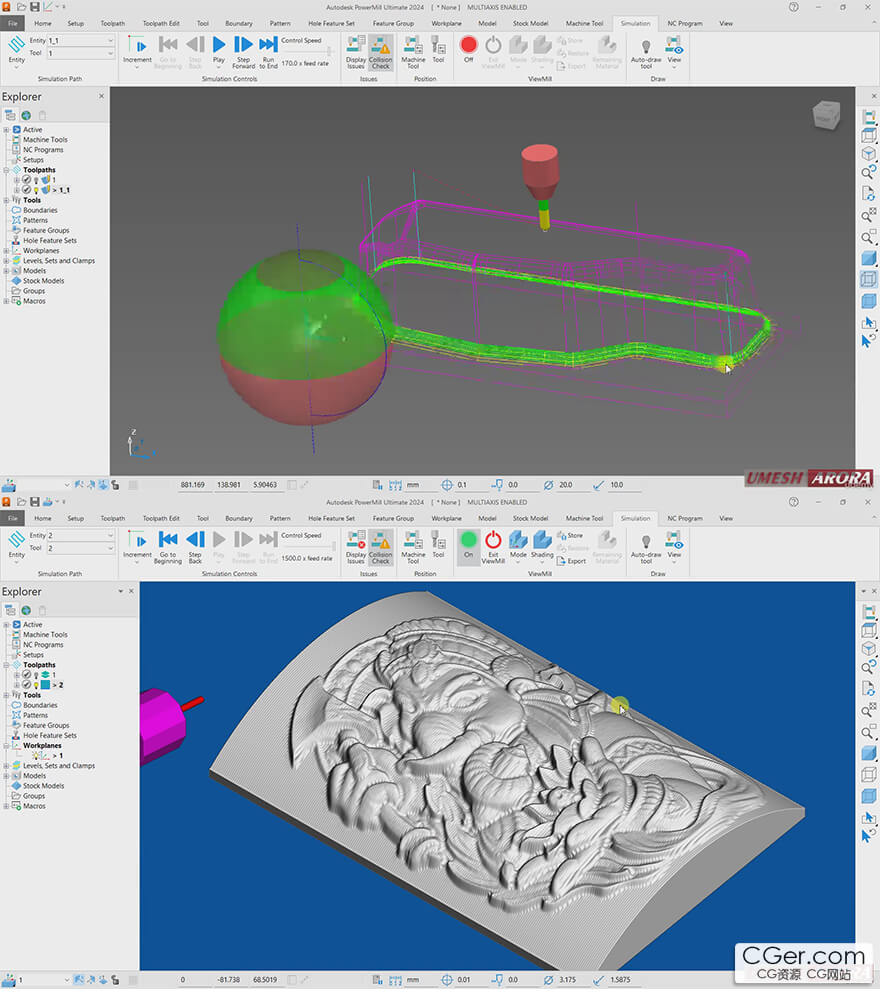Click Play in the upper window's simulation controls
This screenshot has height=989, width=880.
218,50
